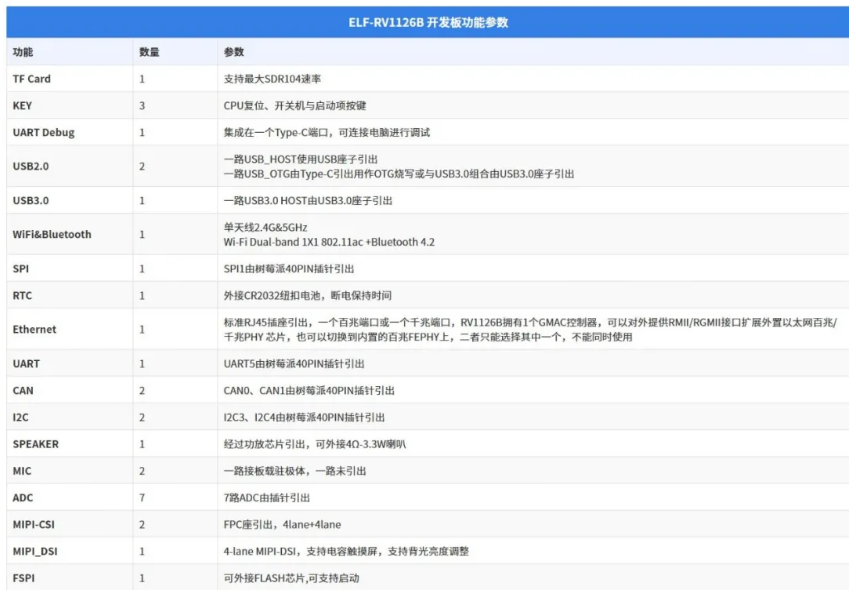Select the UART Debug row label
856x604 pixels.
point(43,132)
